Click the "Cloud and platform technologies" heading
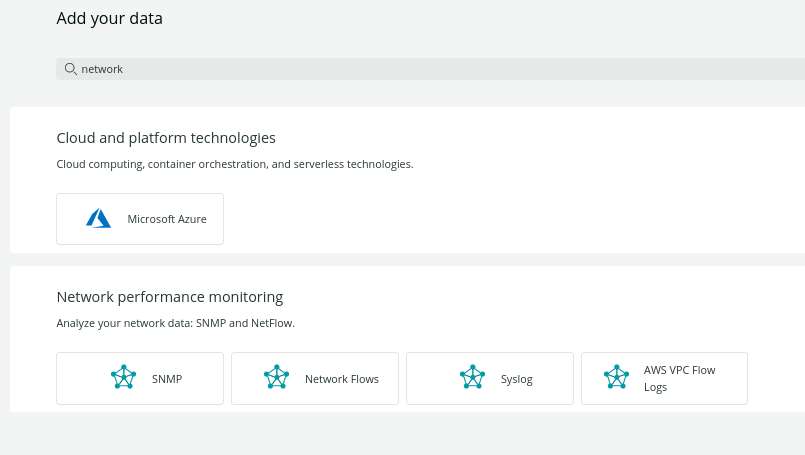Screen dimensions: 805x455 click(x=166, y=138)
